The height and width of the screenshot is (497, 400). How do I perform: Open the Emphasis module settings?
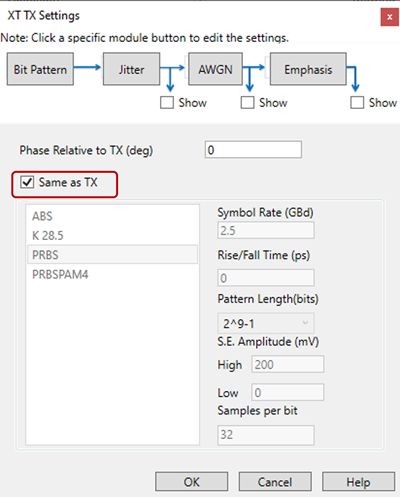click(x=308, y=69)
